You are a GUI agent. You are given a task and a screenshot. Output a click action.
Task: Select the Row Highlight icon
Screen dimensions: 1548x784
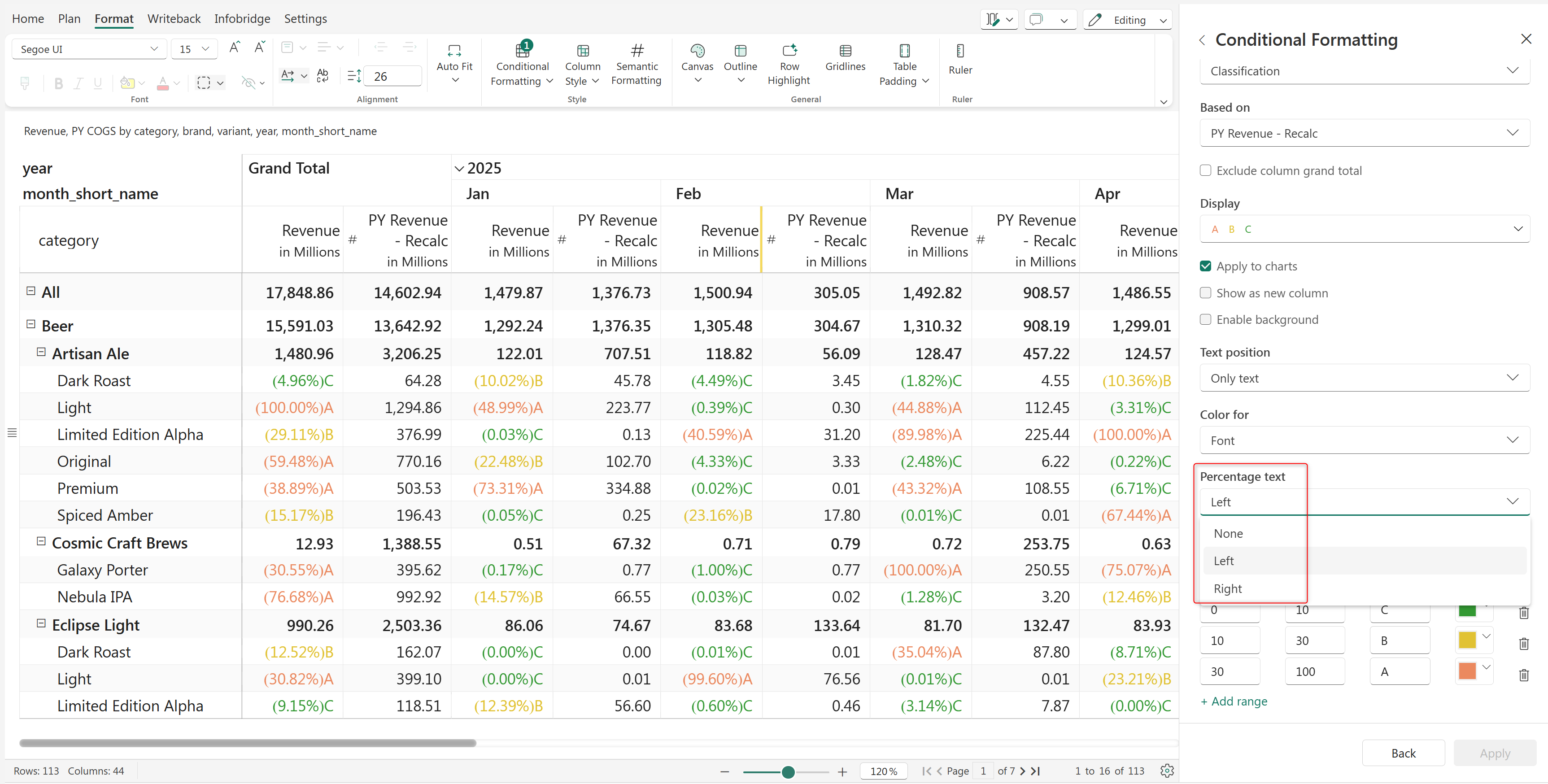(x=789, y=51)
